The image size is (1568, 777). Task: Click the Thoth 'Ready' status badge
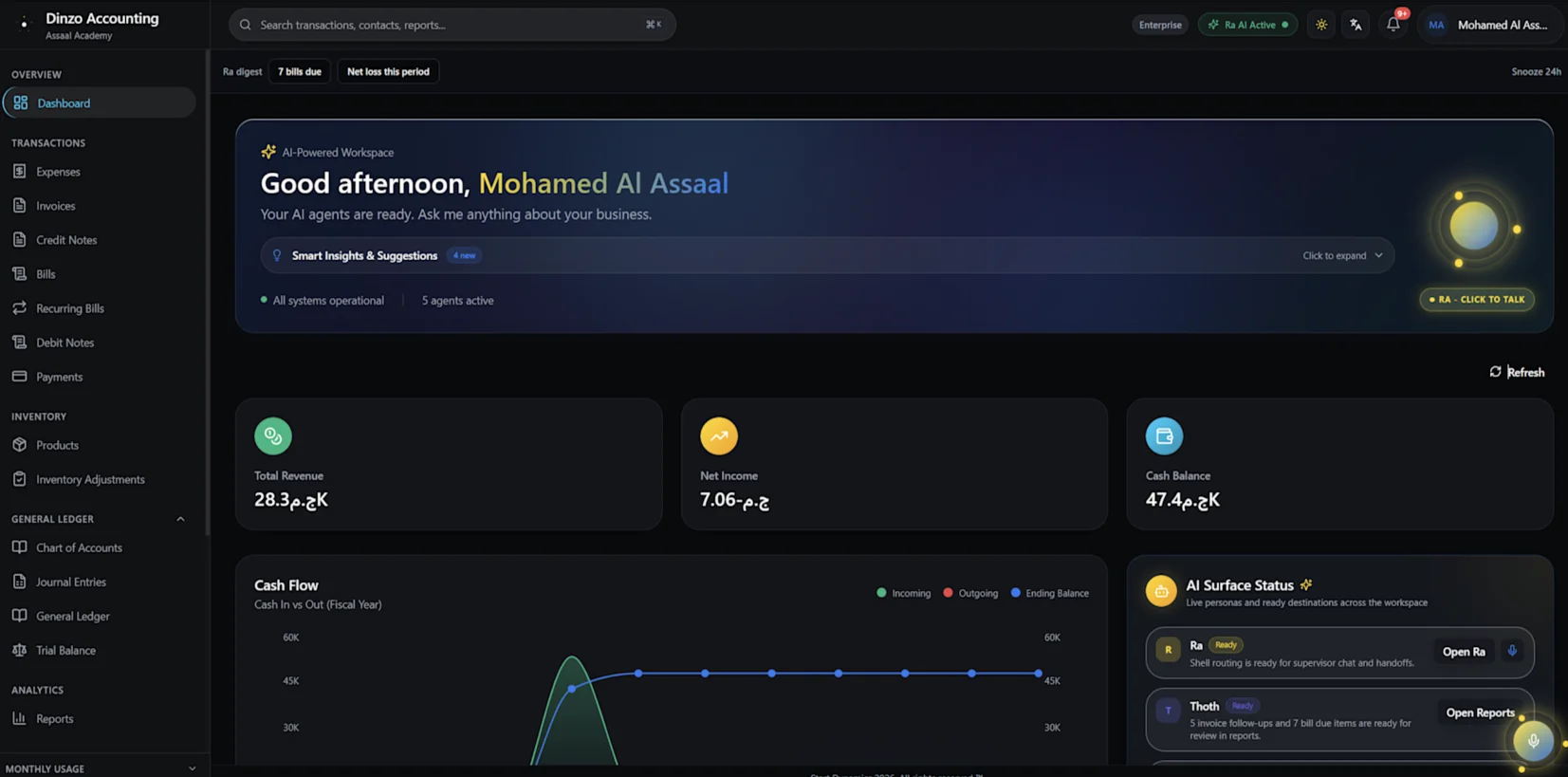point(1243,706)
